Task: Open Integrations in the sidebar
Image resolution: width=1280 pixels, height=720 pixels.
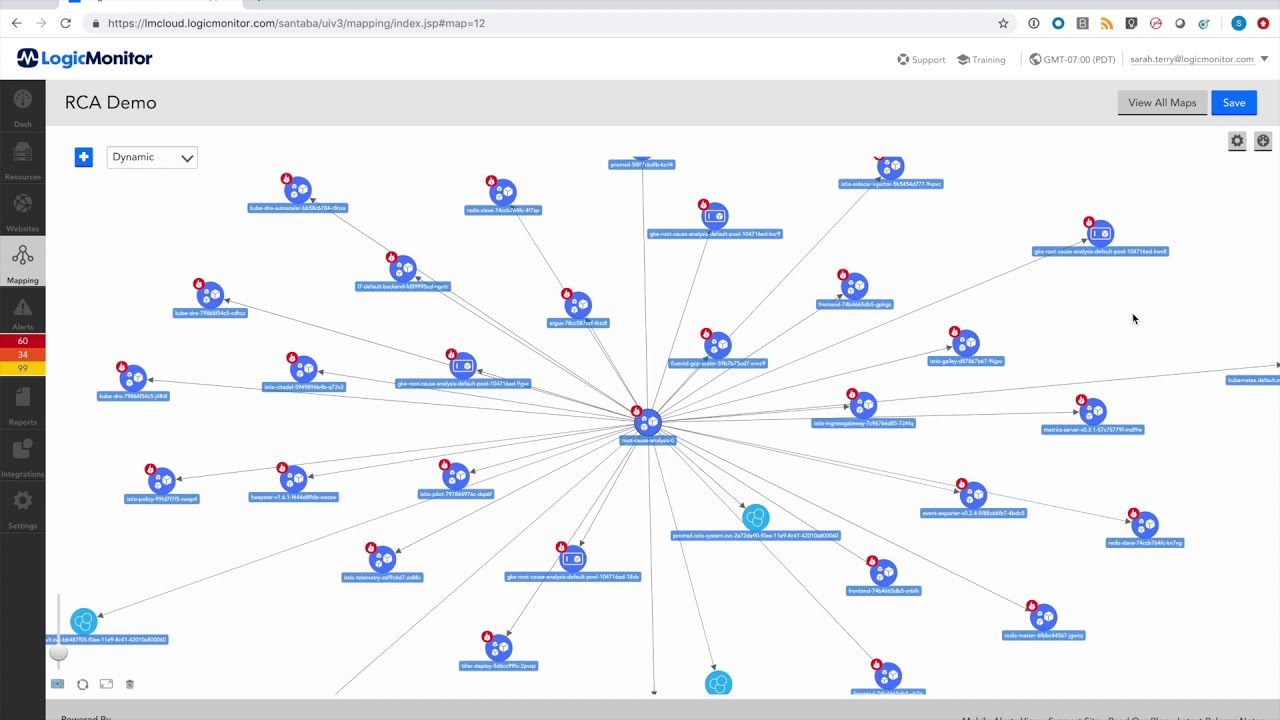Action: pos(22,457)
